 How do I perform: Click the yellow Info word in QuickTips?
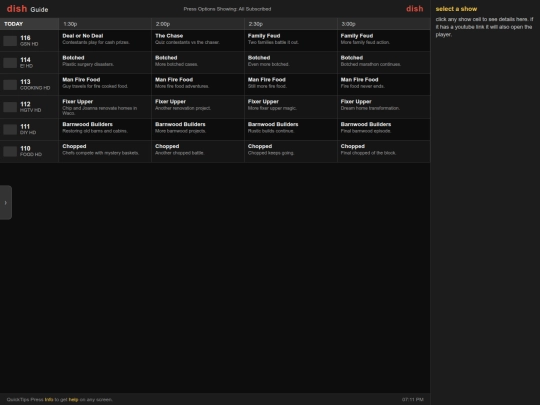(49, 399)
